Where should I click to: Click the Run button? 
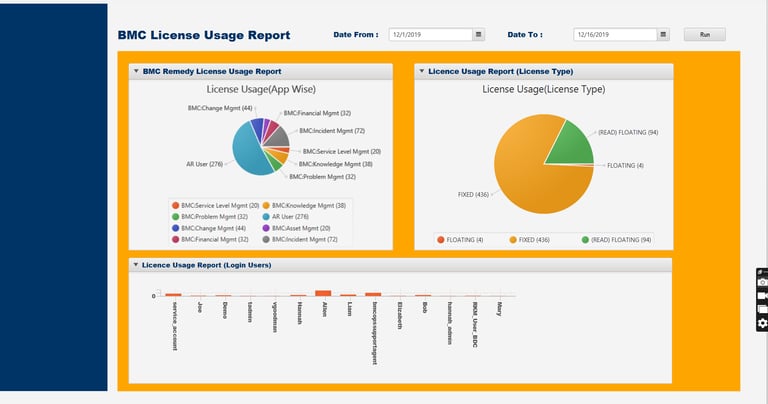(705, 35)
